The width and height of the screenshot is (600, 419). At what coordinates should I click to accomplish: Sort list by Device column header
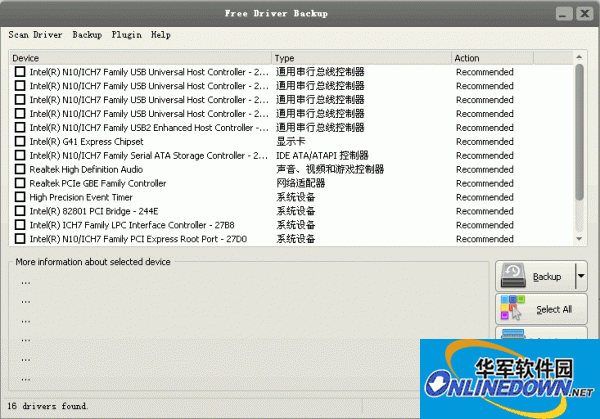(x=140, y=58)
